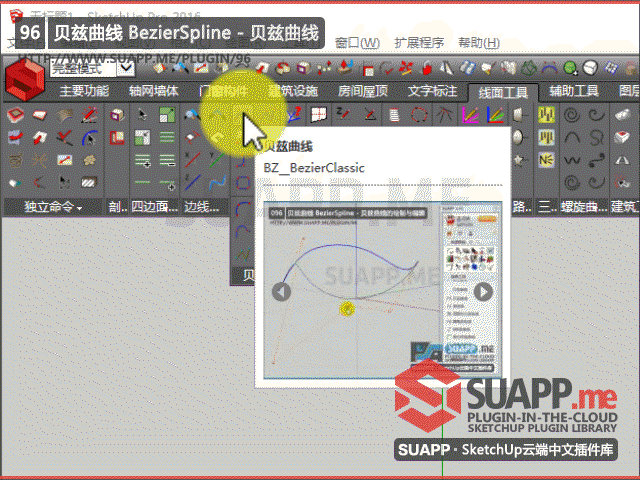Select the 线面工具 tab
This screenshot has height=480, width=640.
tap(503, 93)
